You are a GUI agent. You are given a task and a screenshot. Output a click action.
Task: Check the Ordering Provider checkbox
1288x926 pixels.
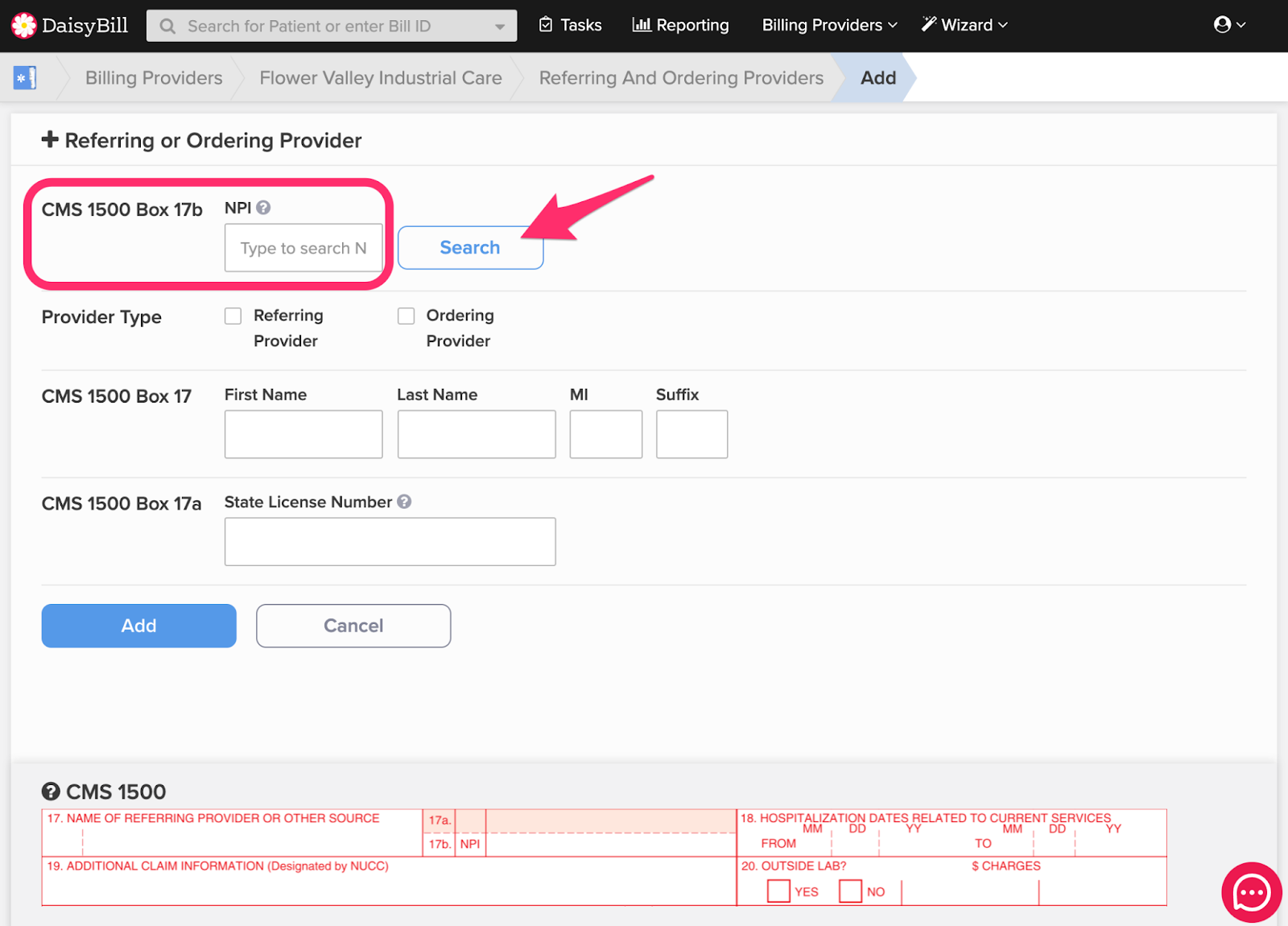coord(406,316)
